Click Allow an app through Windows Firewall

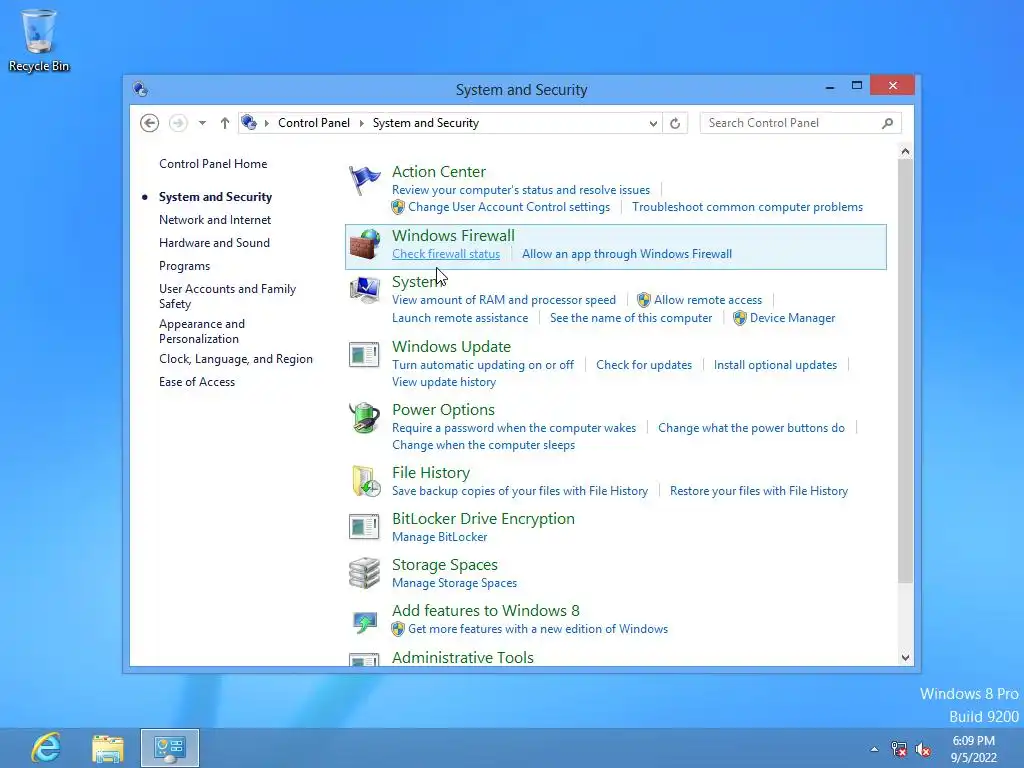click(627, 254)
